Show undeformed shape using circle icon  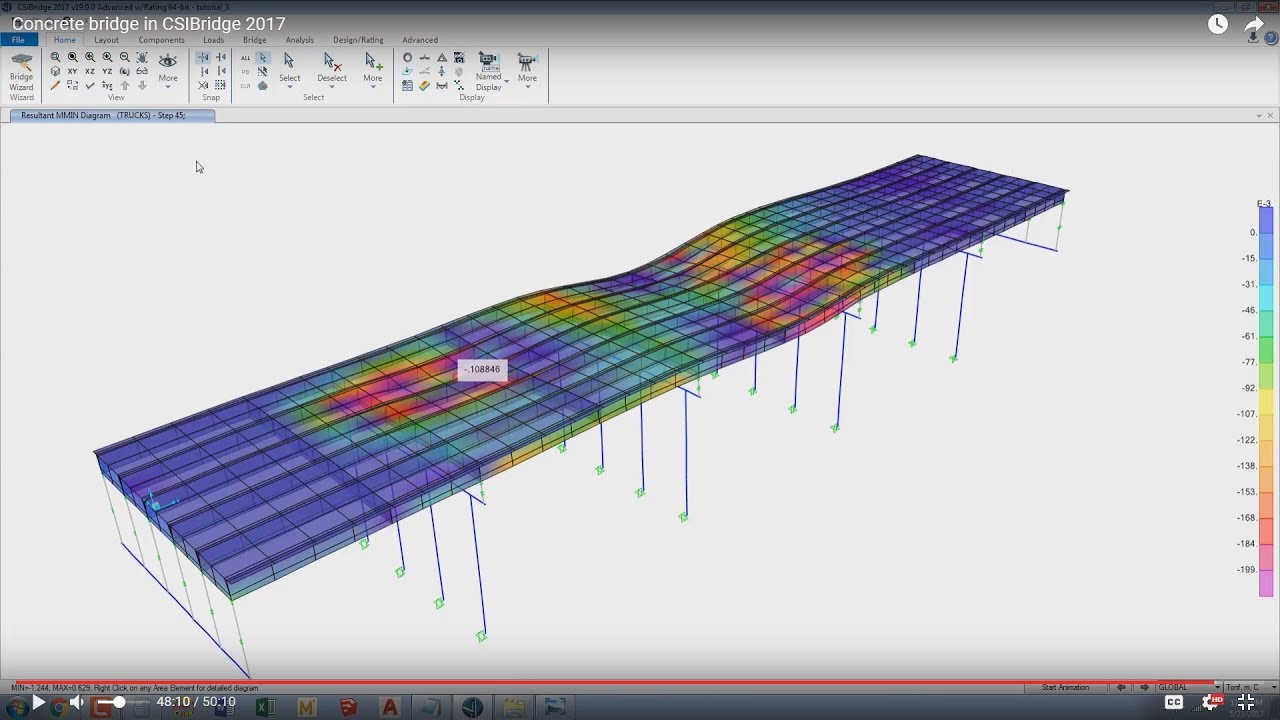click(408, 58)
